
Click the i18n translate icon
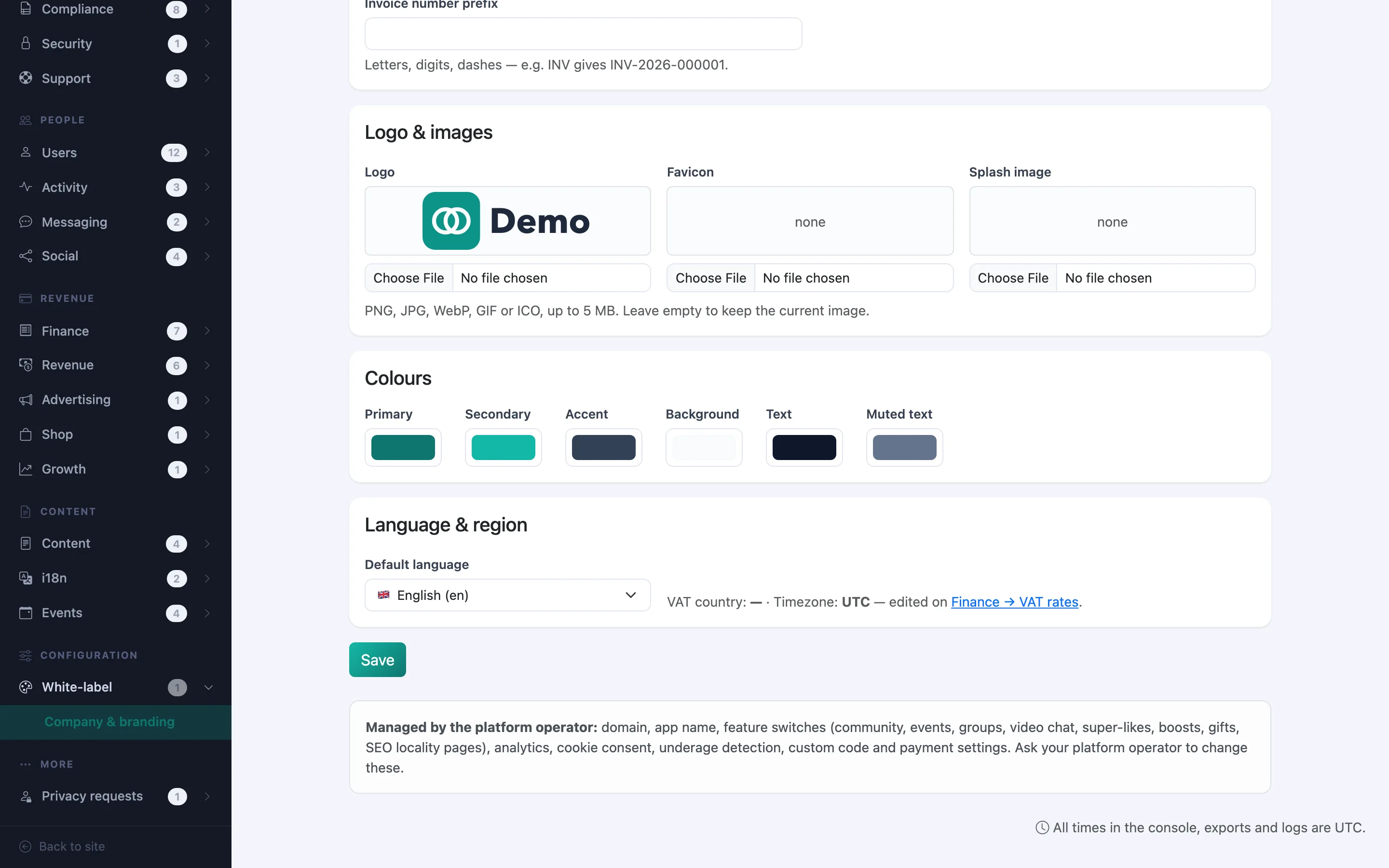coord(25,578)
